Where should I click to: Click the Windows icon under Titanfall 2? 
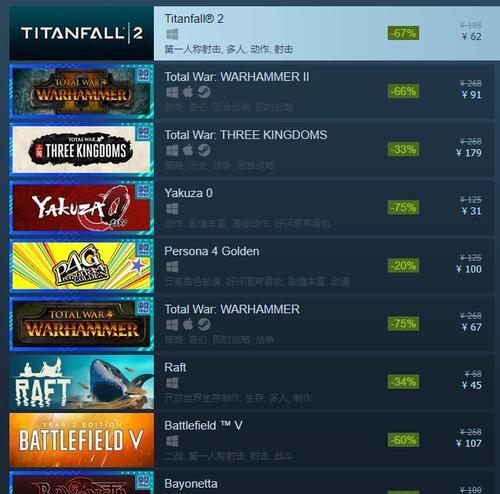(x=172, y=34)
